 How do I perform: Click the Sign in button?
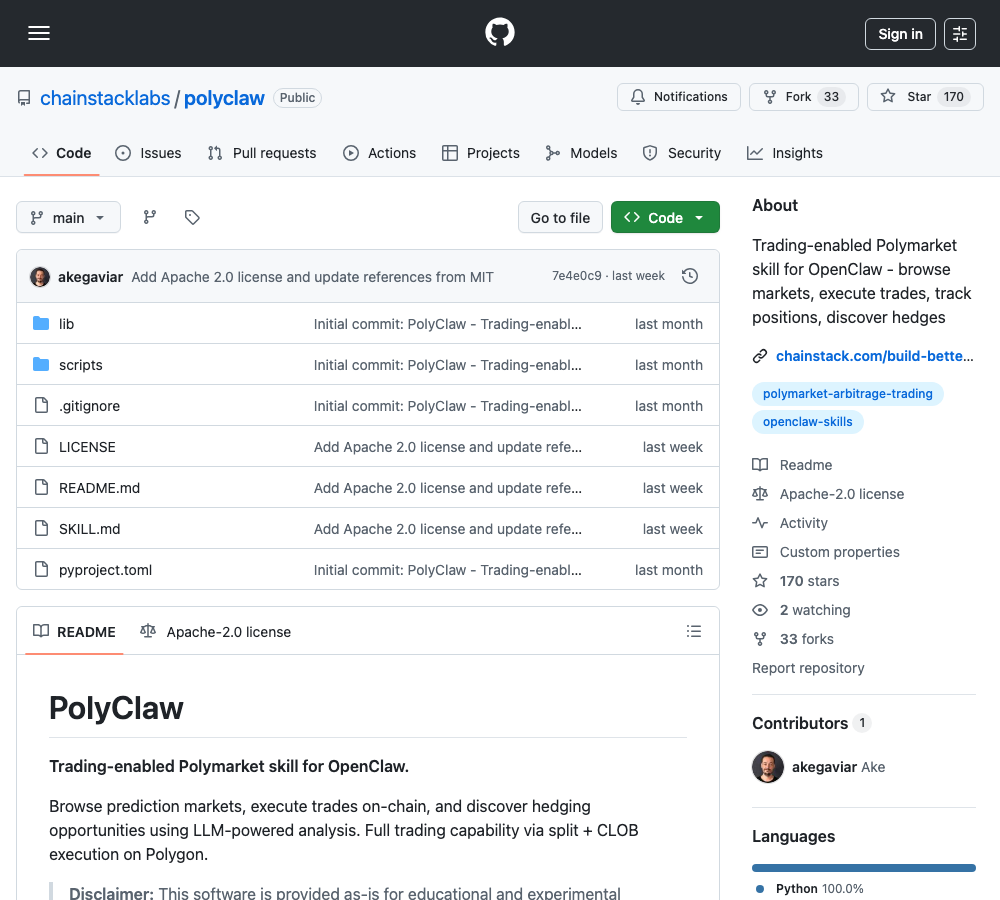pos(899,33)
